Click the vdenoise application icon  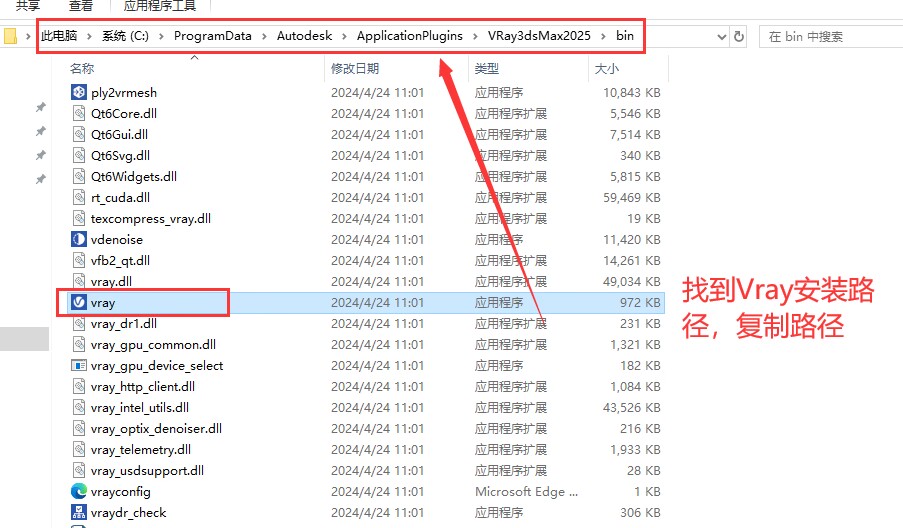79,239
